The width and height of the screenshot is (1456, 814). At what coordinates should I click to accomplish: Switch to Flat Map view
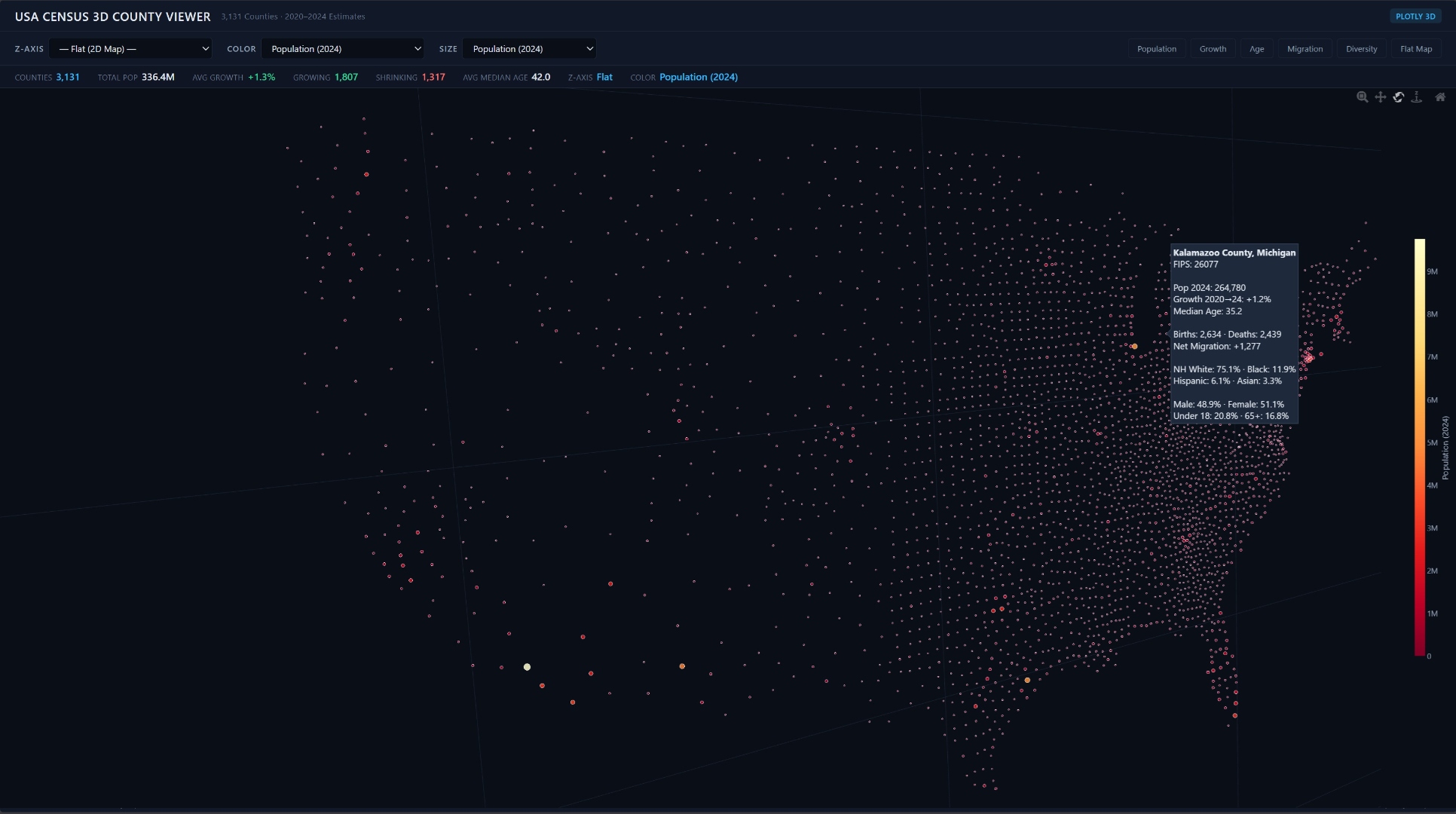tap(1416, 48)
